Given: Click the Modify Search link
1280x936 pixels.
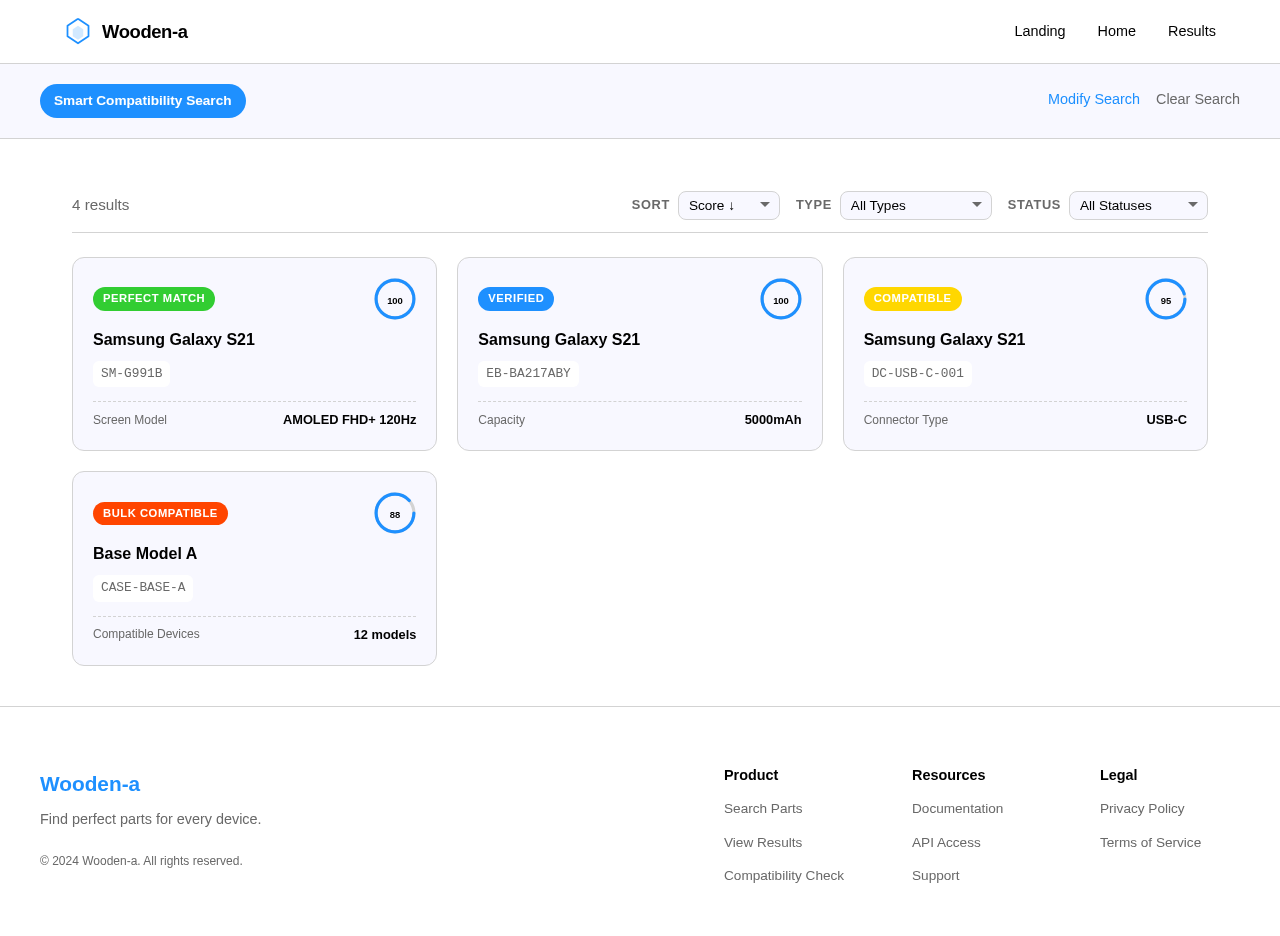Looking at the screenshot, I should (1094, 99).
